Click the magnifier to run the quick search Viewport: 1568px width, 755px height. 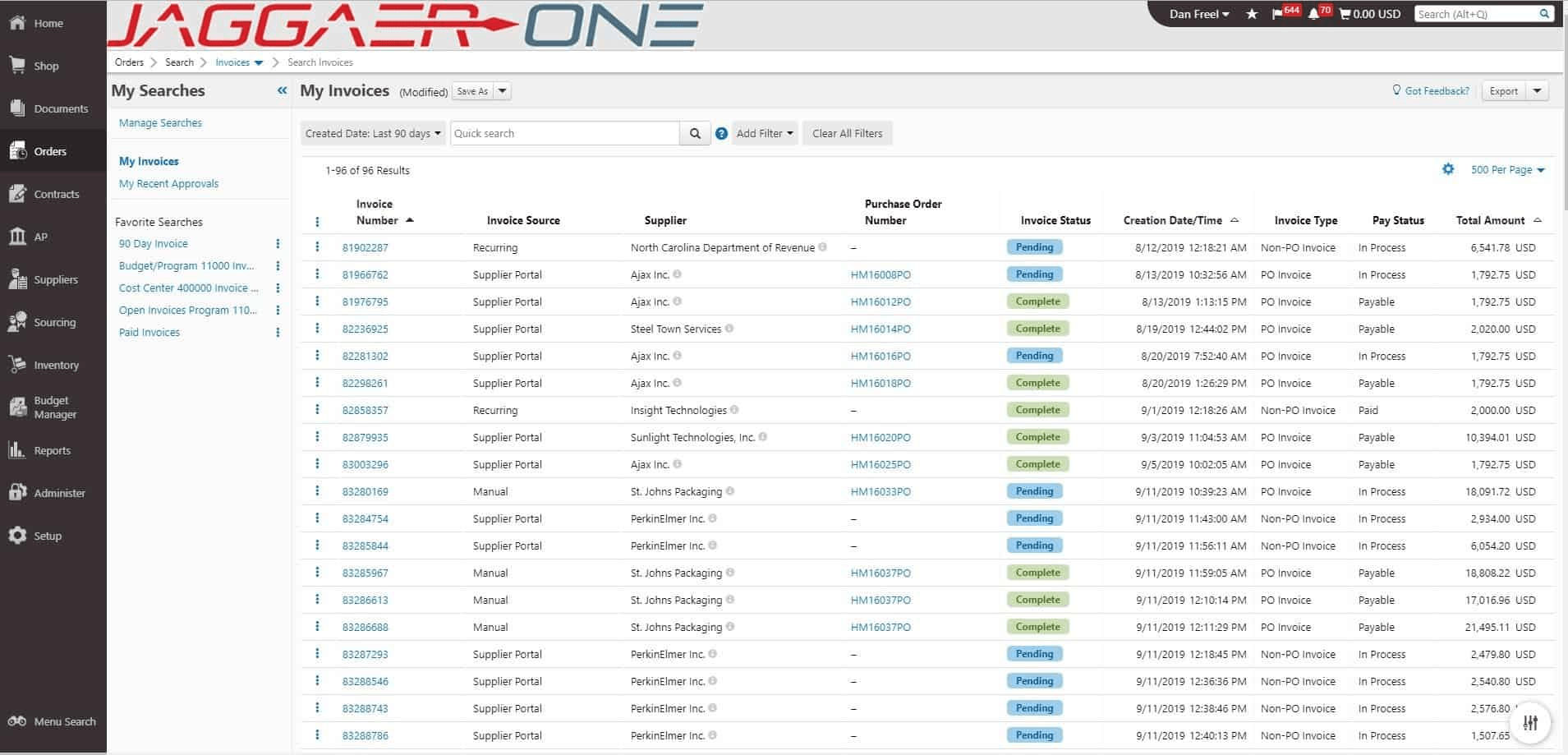pos(695,133)
